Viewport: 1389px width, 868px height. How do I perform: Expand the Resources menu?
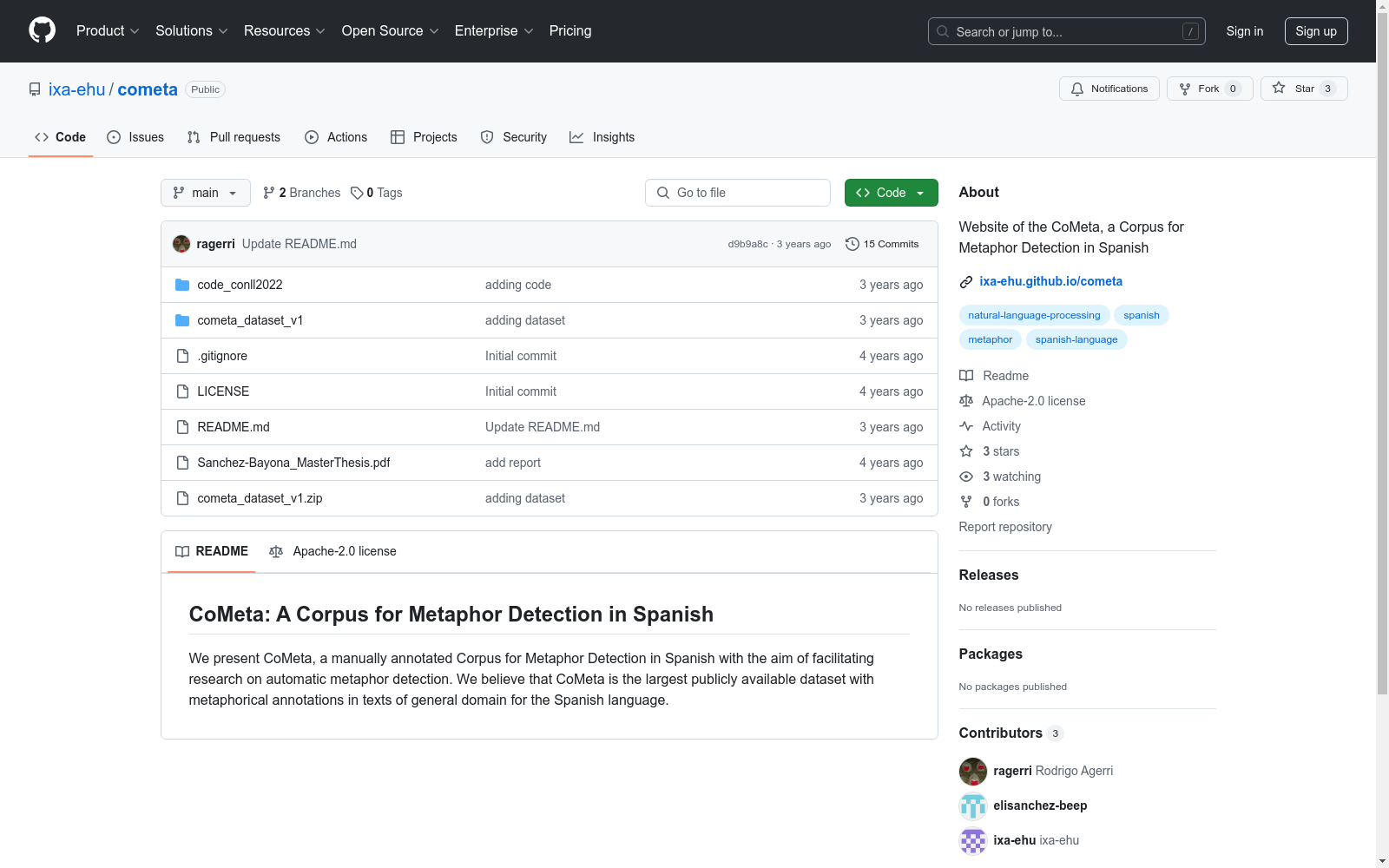click(285, 31)
